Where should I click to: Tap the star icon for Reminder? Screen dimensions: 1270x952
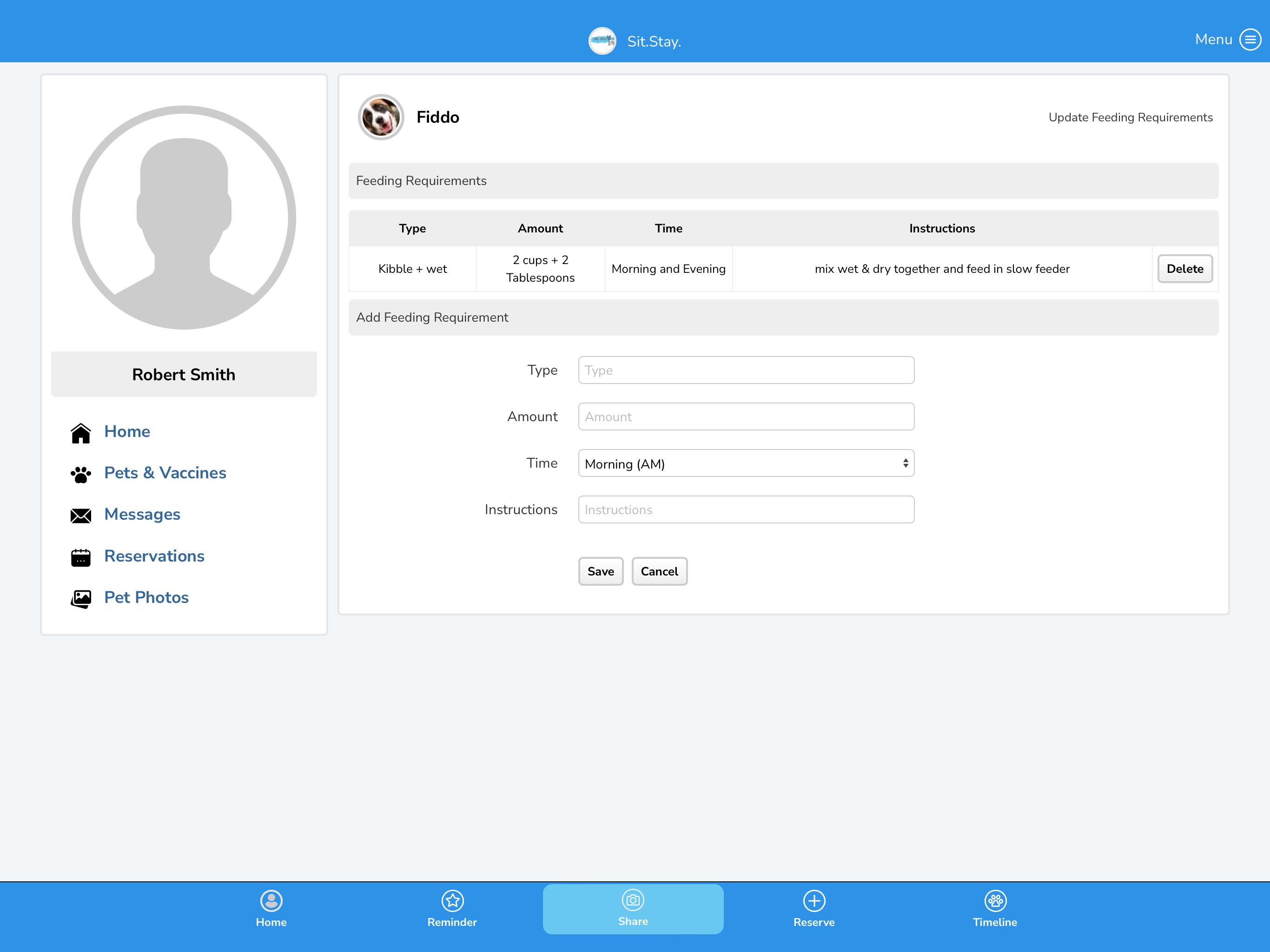click(452, 900)
